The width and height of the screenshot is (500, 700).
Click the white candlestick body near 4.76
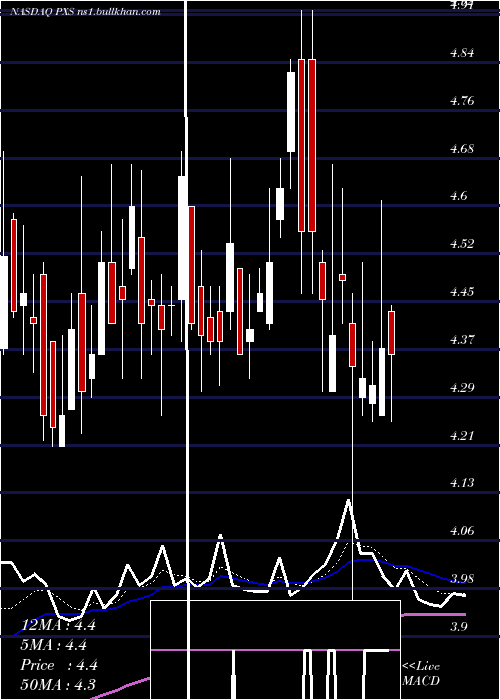coord(291,112)
